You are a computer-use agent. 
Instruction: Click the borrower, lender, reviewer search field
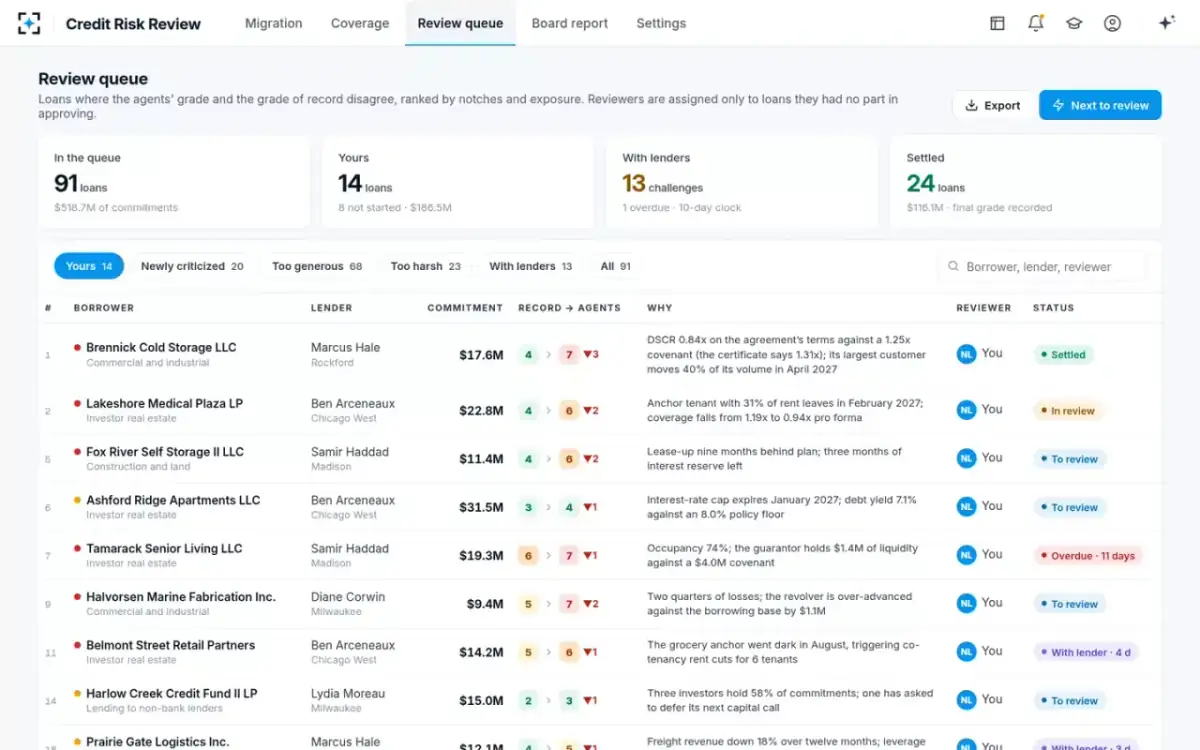coord(1042,267)
